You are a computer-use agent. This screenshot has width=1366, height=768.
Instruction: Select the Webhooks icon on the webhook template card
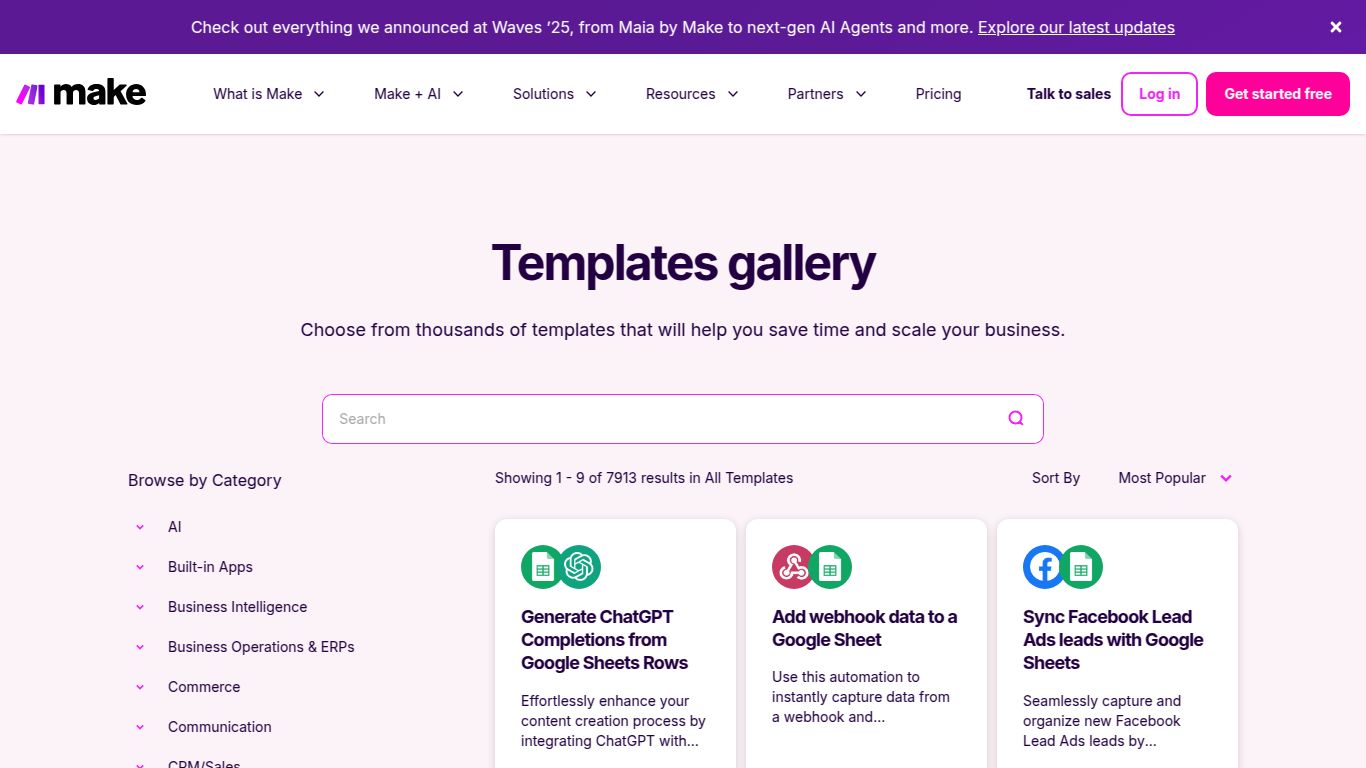coord(791,566)
